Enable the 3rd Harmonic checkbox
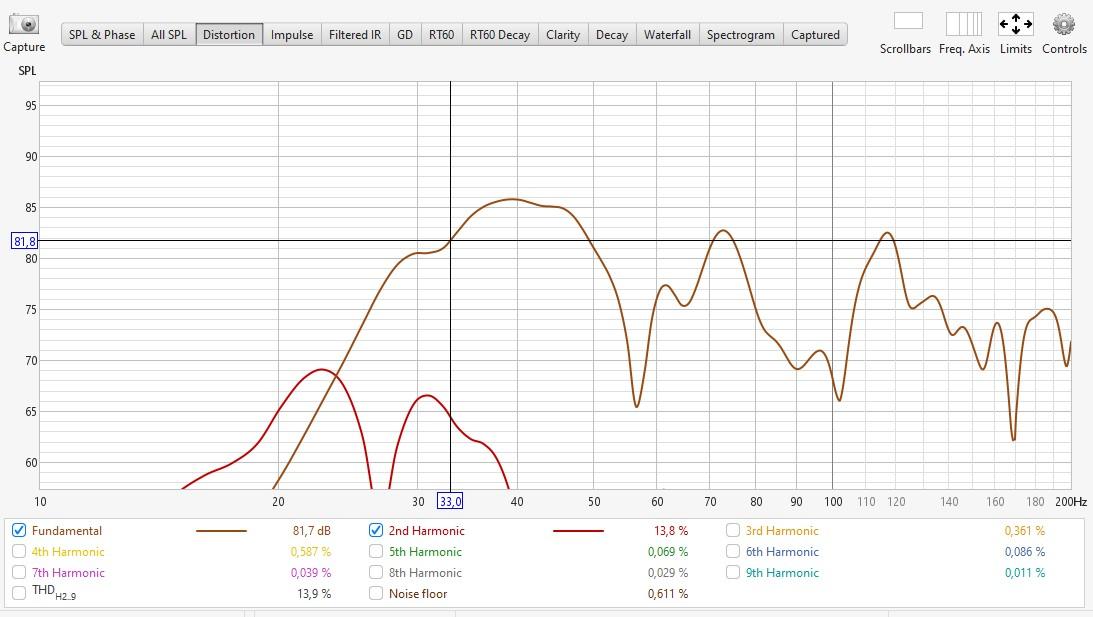This screenshot has height=617, width=1093. pyautogui.click(x=733, y=531)
